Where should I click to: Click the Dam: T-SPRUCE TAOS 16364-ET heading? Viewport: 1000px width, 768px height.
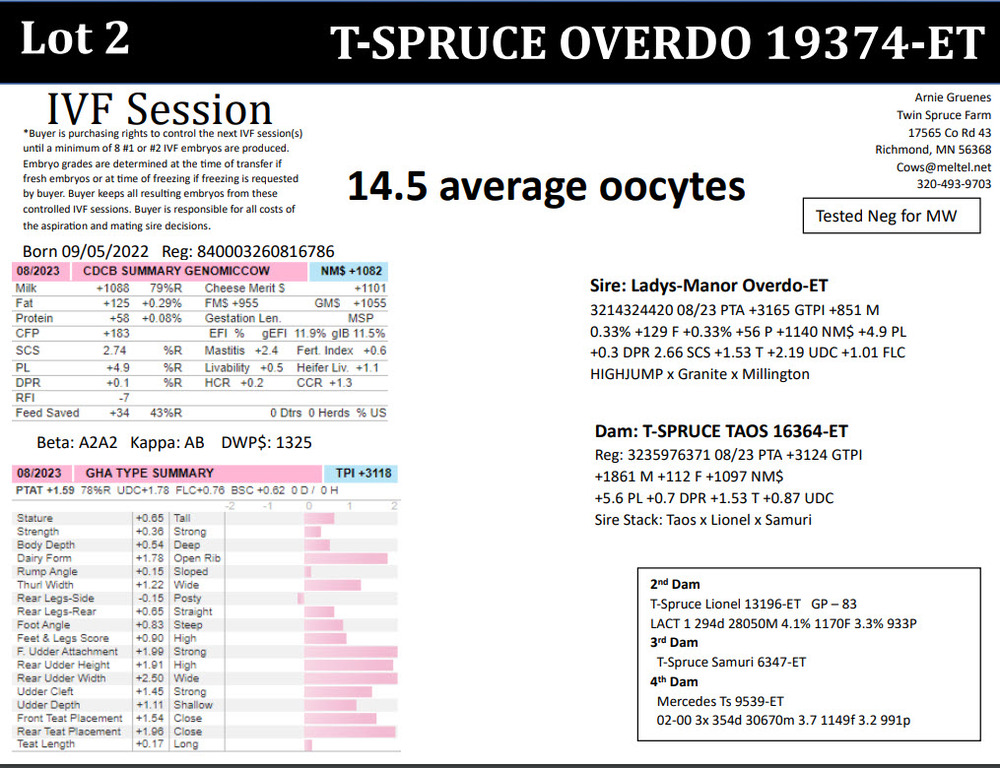pos(721,431)
